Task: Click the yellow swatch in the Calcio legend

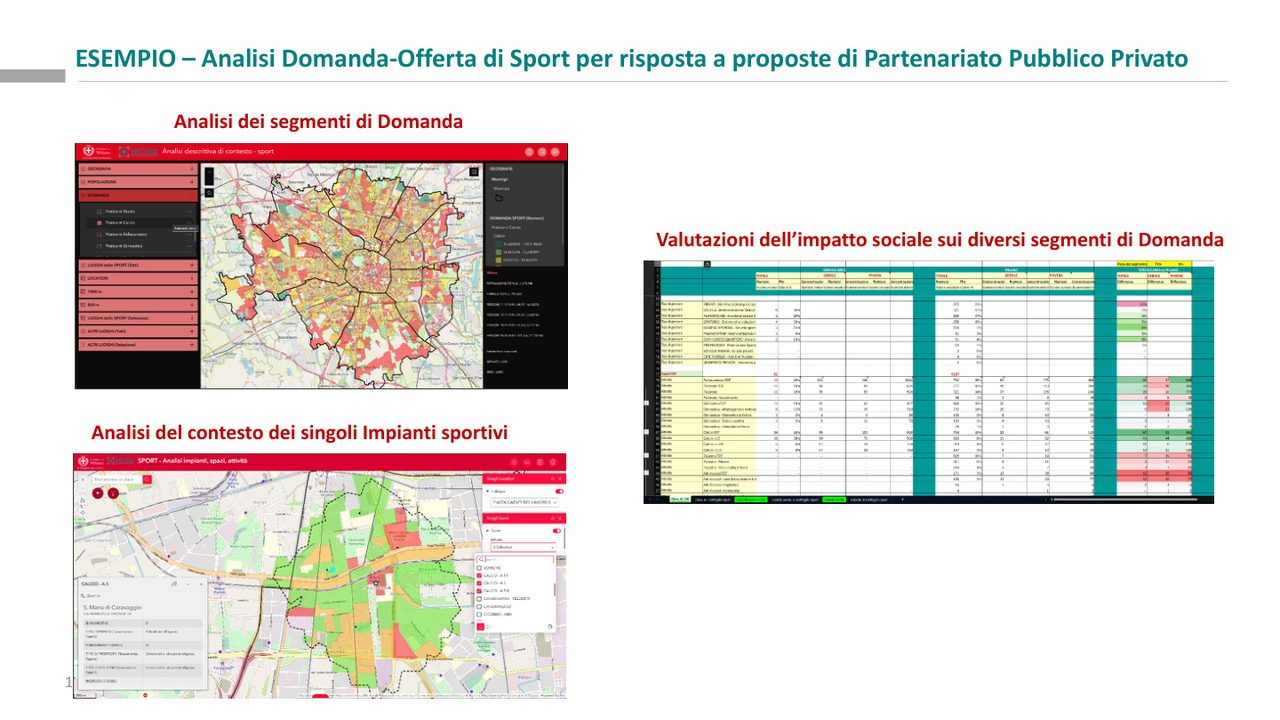Action: 499,260
